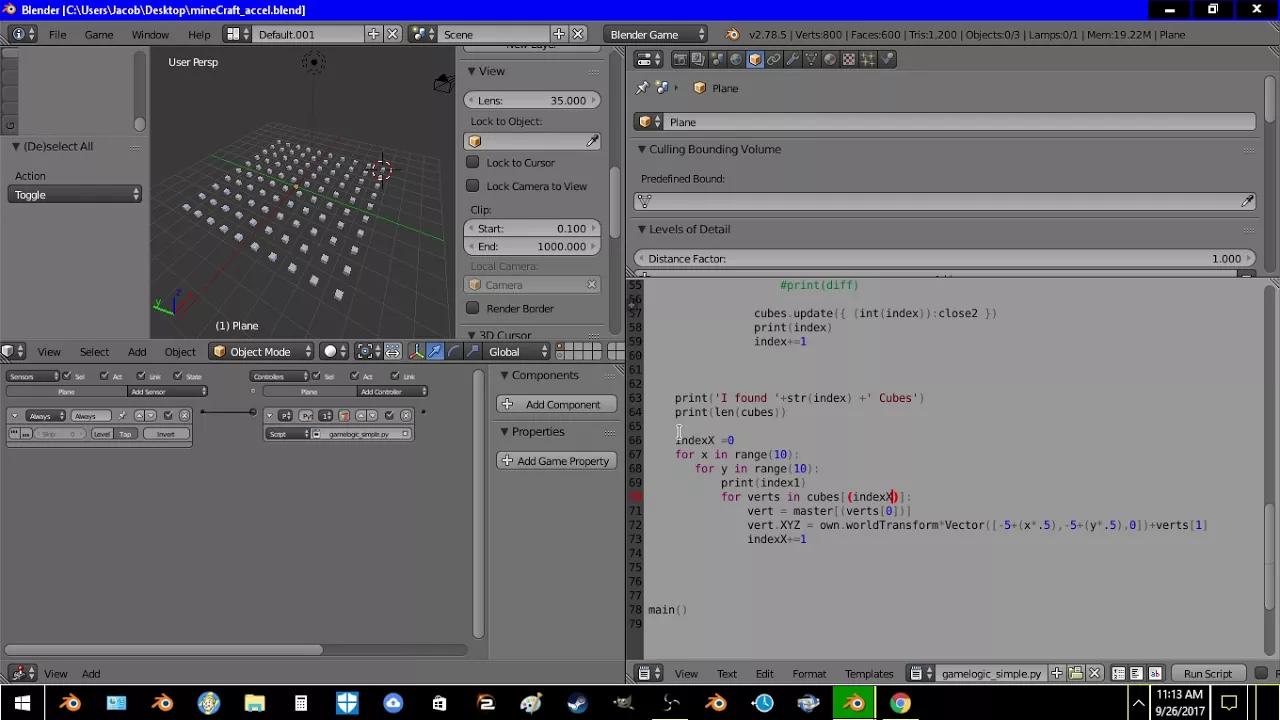The width and height of the screenshot is (1280, 720).
Task: Collapse the Culling Bounding Volume panel
Action: click(x=642, y=149)
